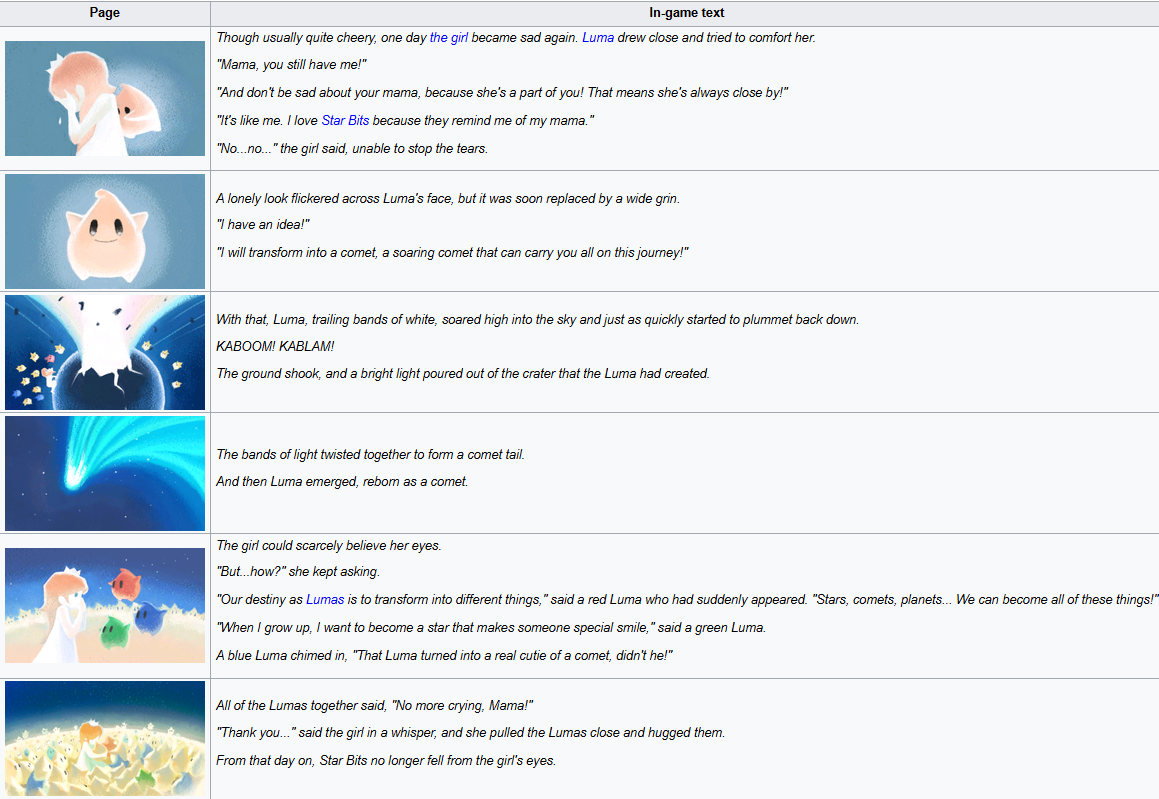Image resolution: width=1159 pixels, height=799 pixels.
Task: Open thumbnail of Luma crashing into planet
Action: pyautogui.click(x=105, y=353)
